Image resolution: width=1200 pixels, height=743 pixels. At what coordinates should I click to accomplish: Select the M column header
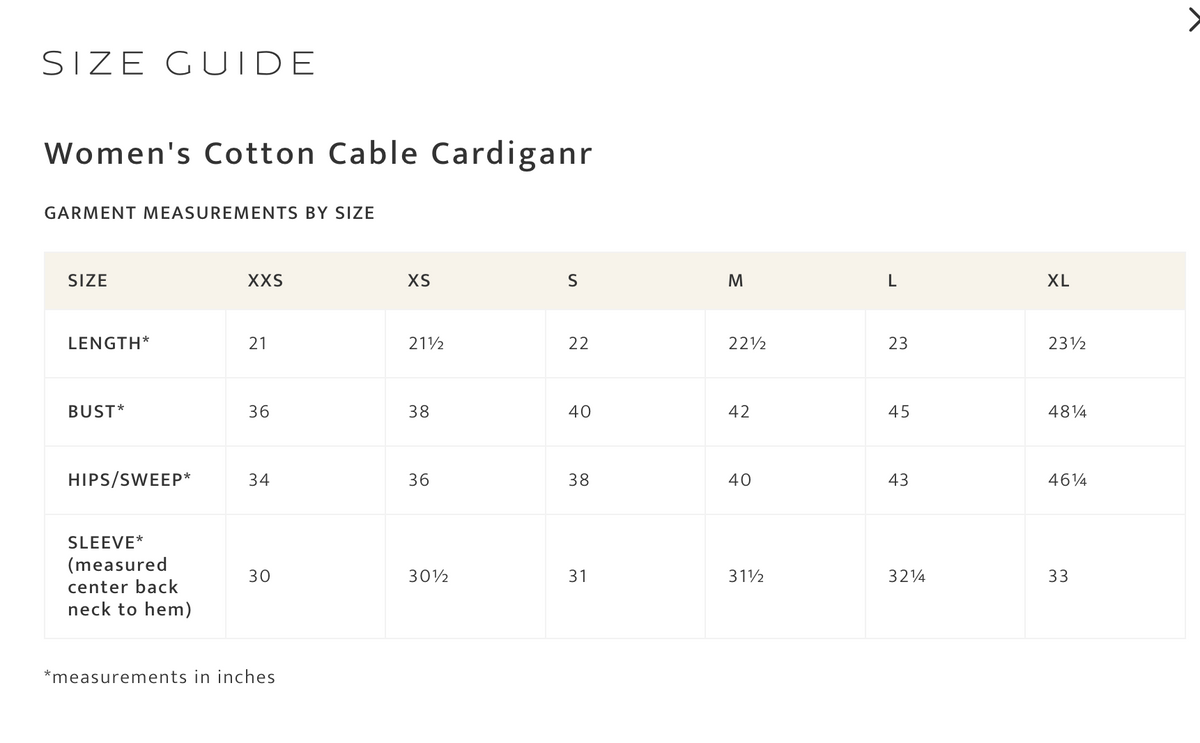[735, 281]
